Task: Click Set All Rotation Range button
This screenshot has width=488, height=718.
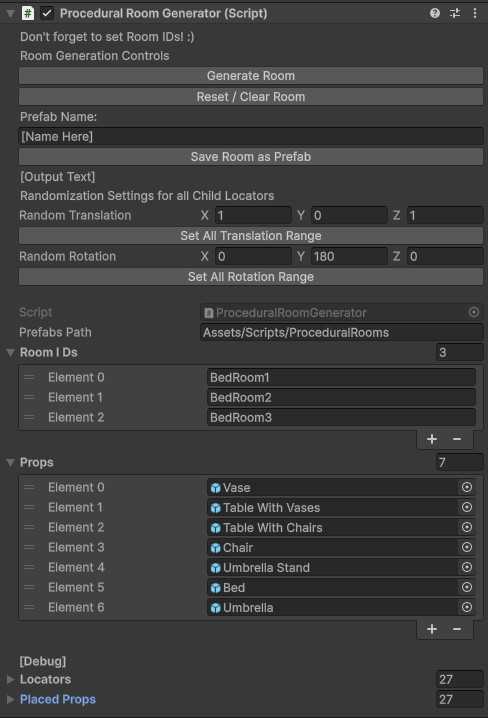Action: click(x=251, y=277)
